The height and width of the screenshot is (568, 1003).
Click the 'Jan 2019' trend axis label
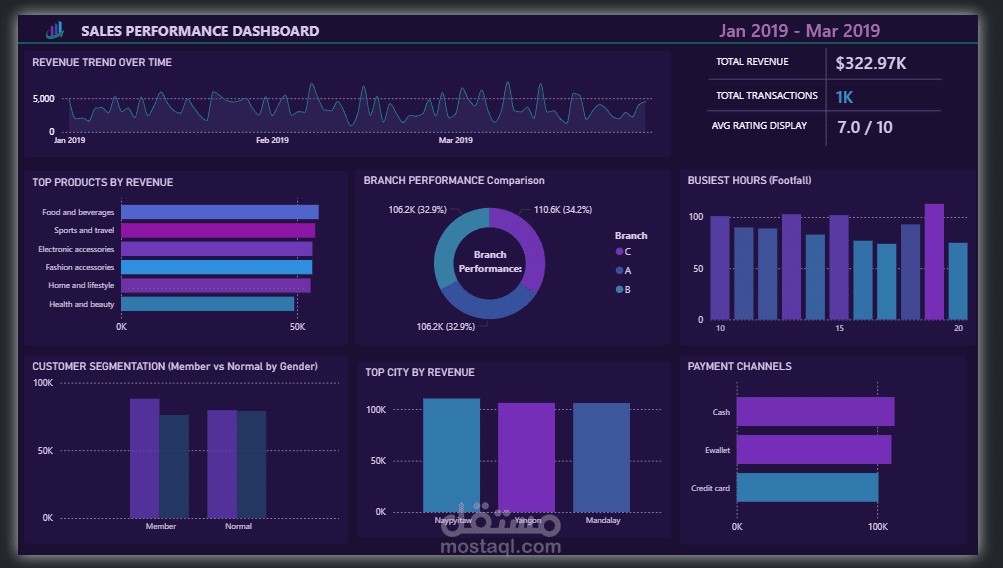point(69,140)
